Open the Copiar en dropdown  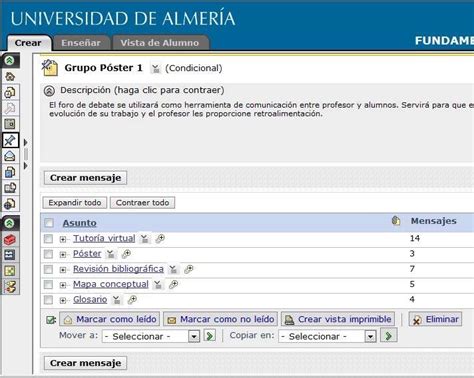tap(327, 336)
